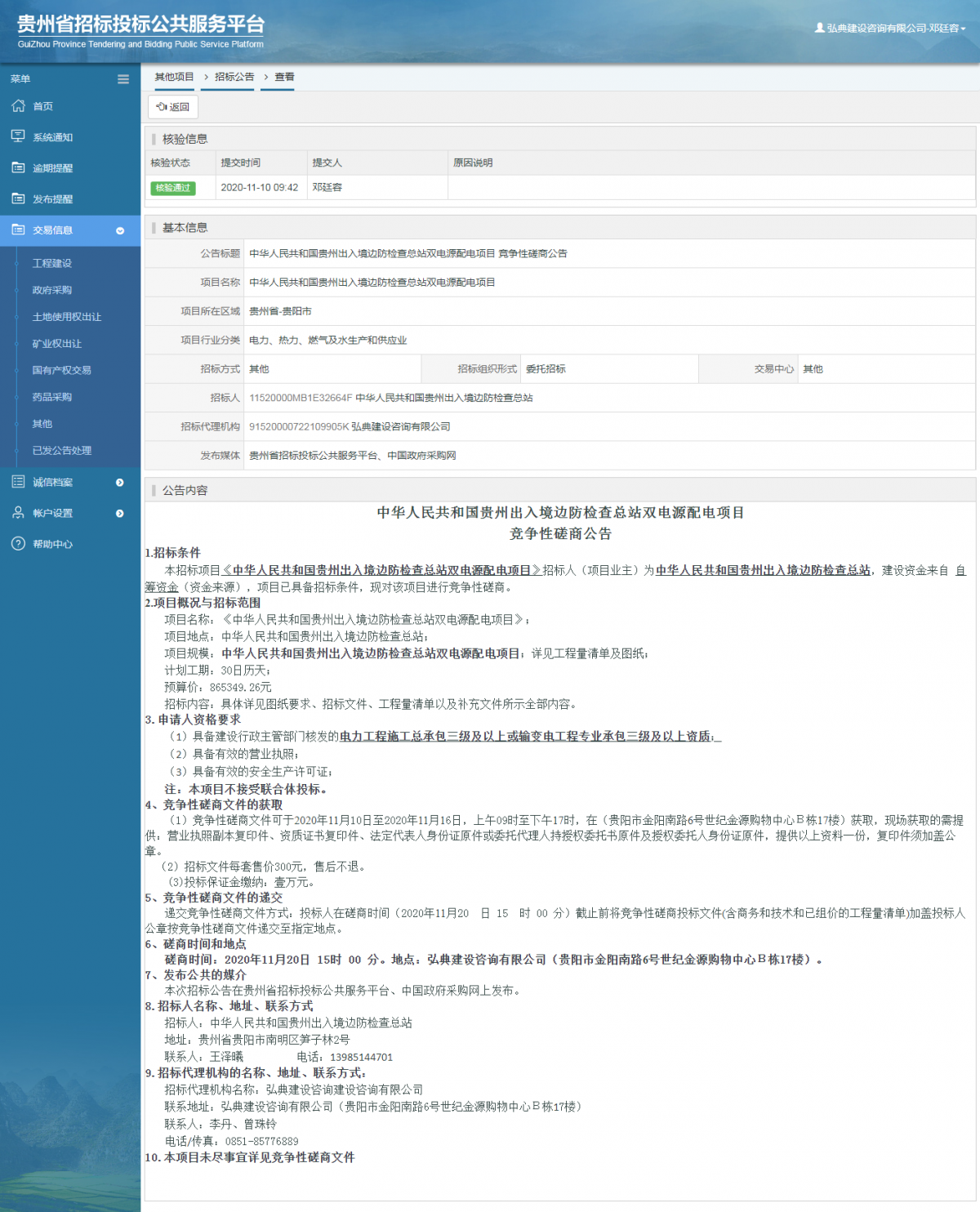Click the home icon beside 首页
980x1212 pixels.
(18, 106)
